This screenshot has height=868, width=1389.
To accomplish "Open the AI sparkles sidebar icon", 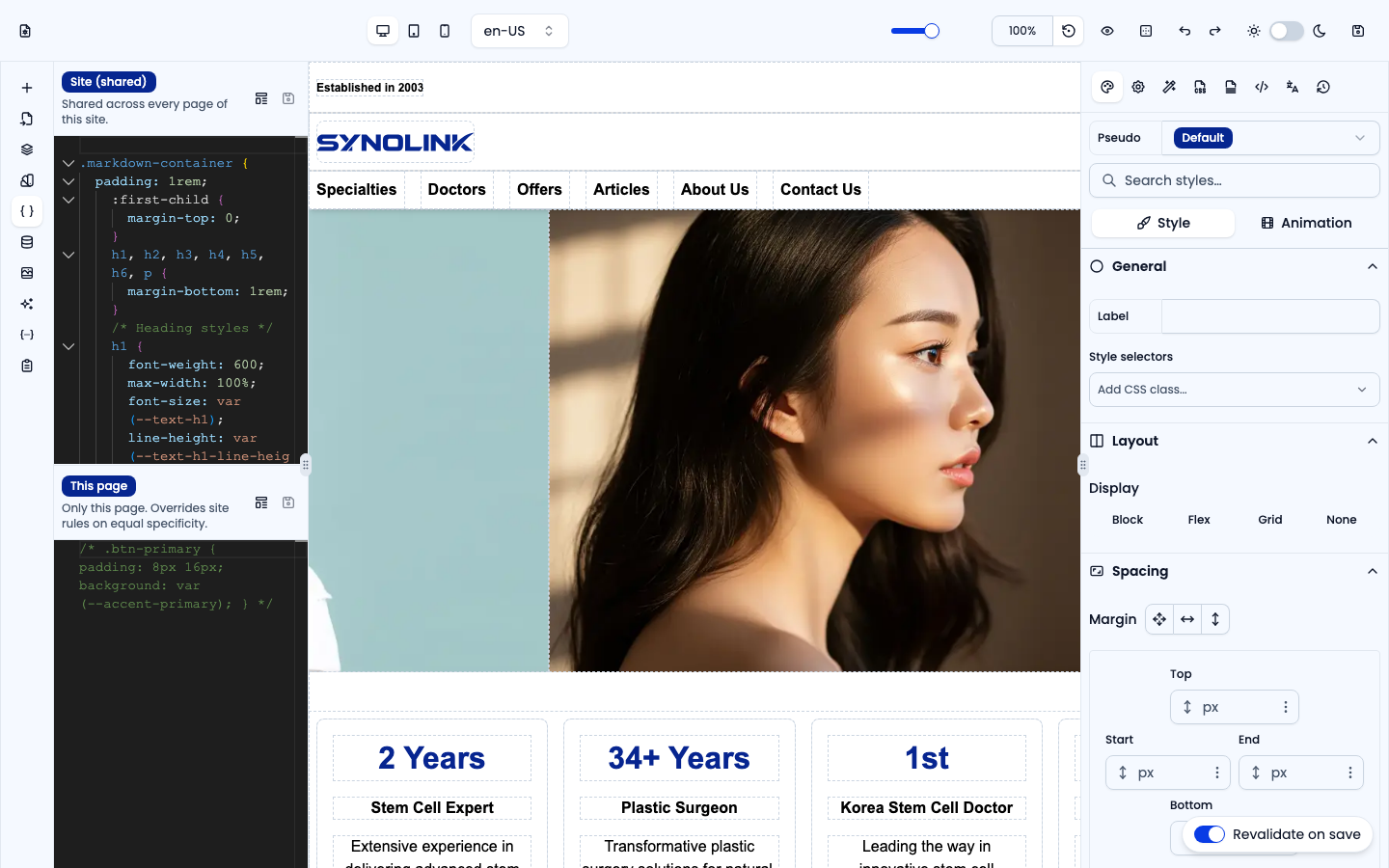I will [27, 304].
